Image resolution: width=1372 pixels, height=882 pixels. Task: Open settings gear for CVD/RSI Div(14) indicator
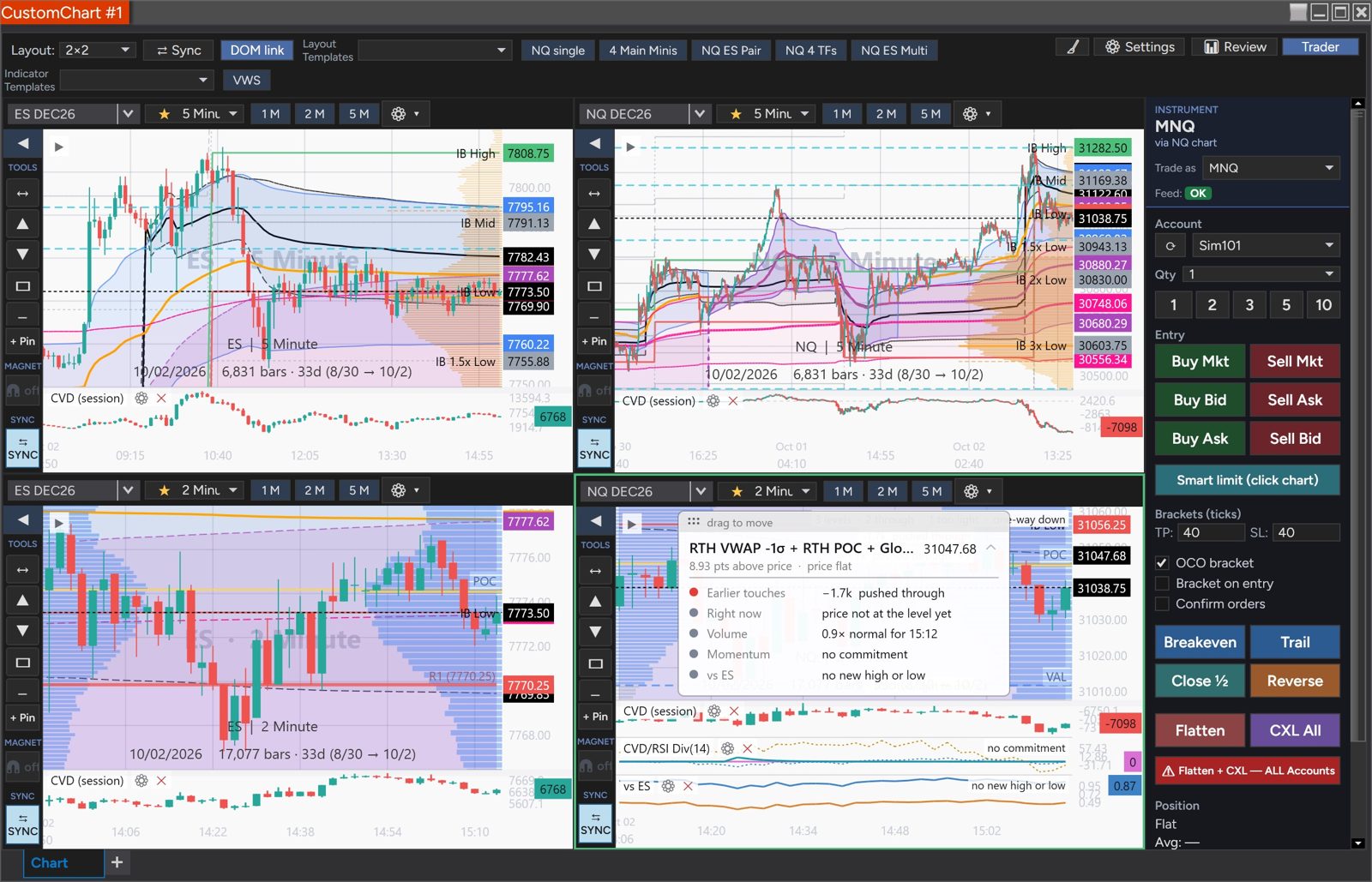(727, 748)
